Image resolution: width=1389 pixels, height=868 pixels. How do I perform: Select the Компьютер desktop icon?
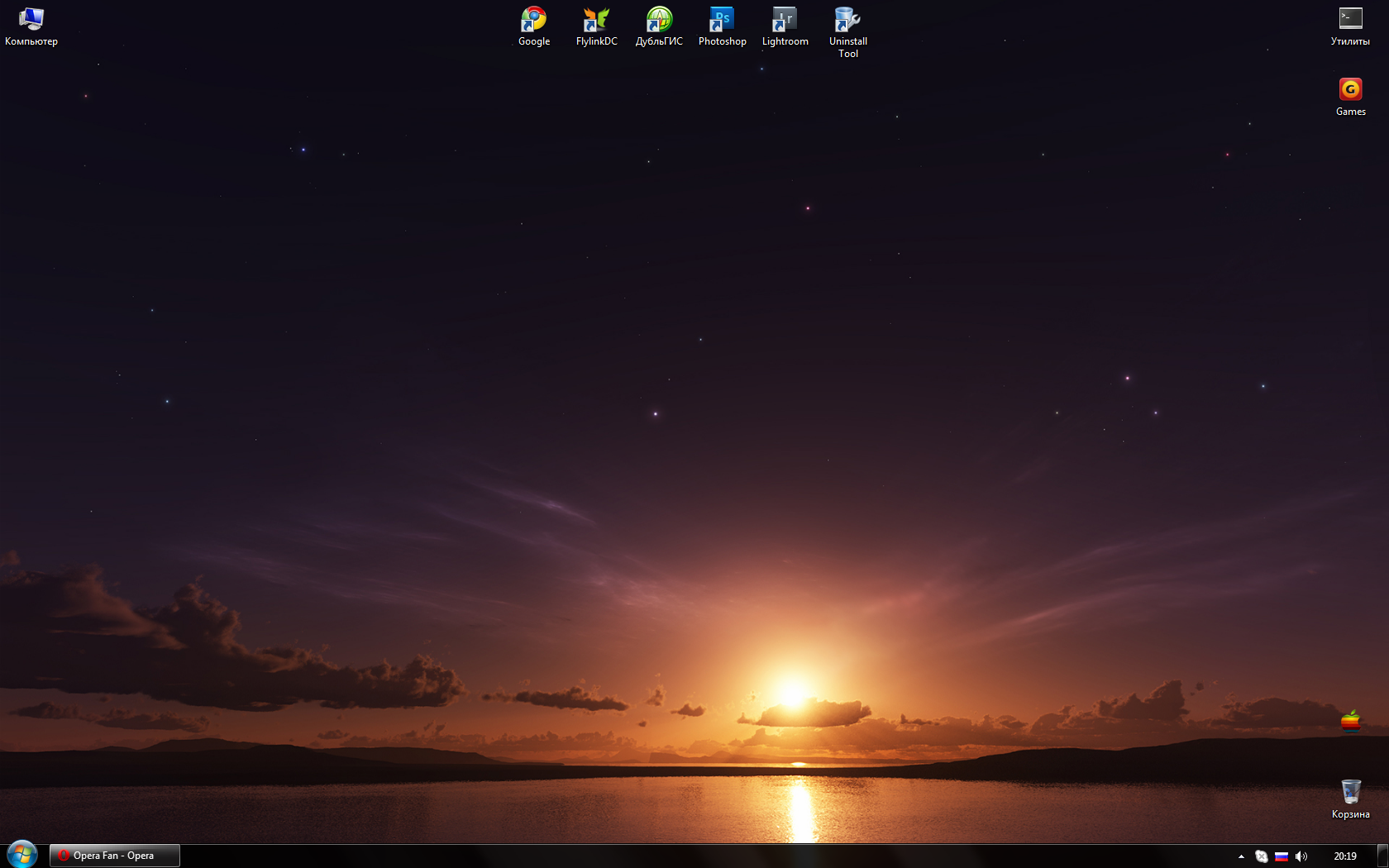31,26
